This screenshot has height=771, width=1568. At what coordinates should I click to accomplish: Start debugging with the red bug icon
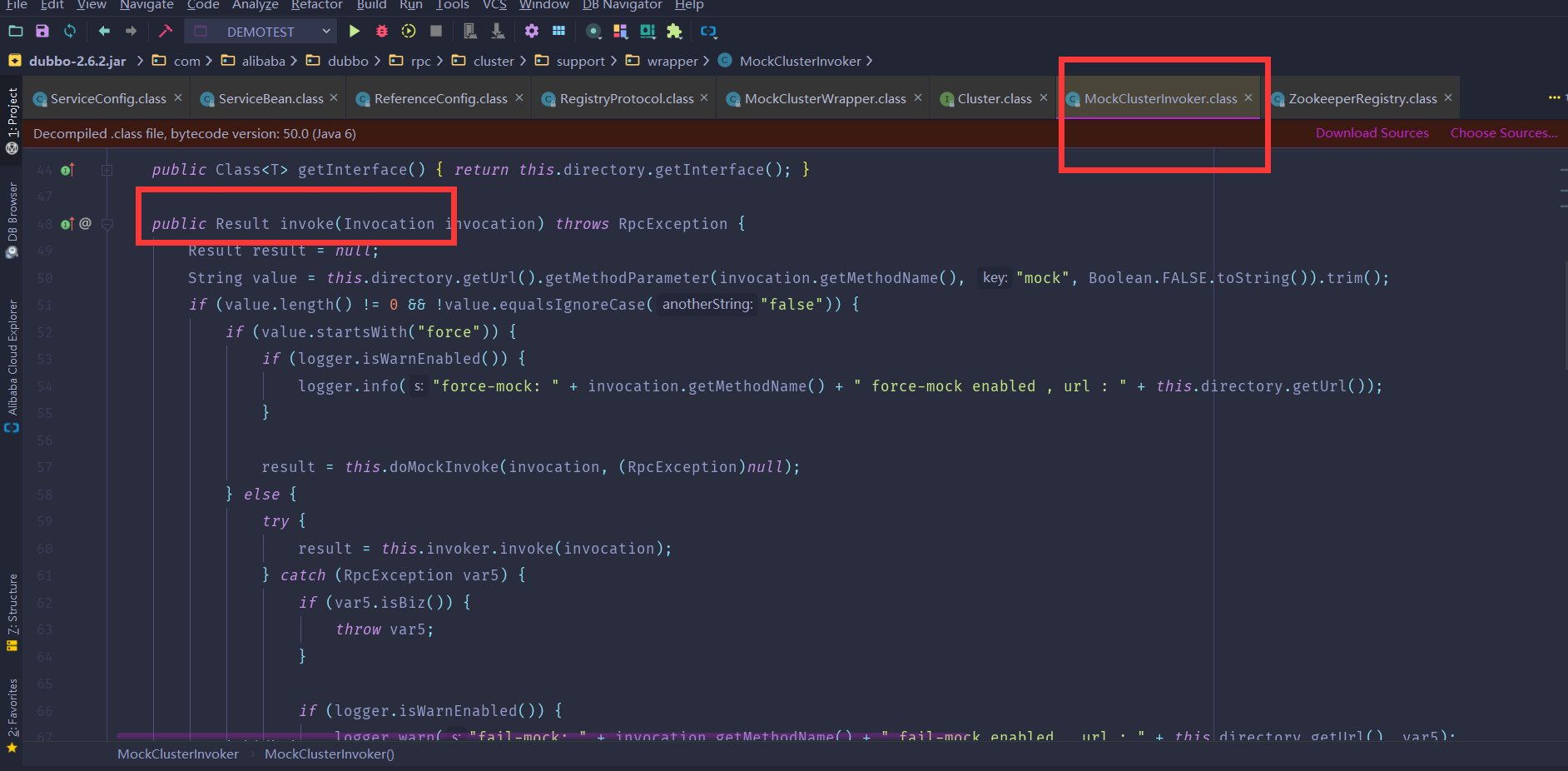(382, 32)
